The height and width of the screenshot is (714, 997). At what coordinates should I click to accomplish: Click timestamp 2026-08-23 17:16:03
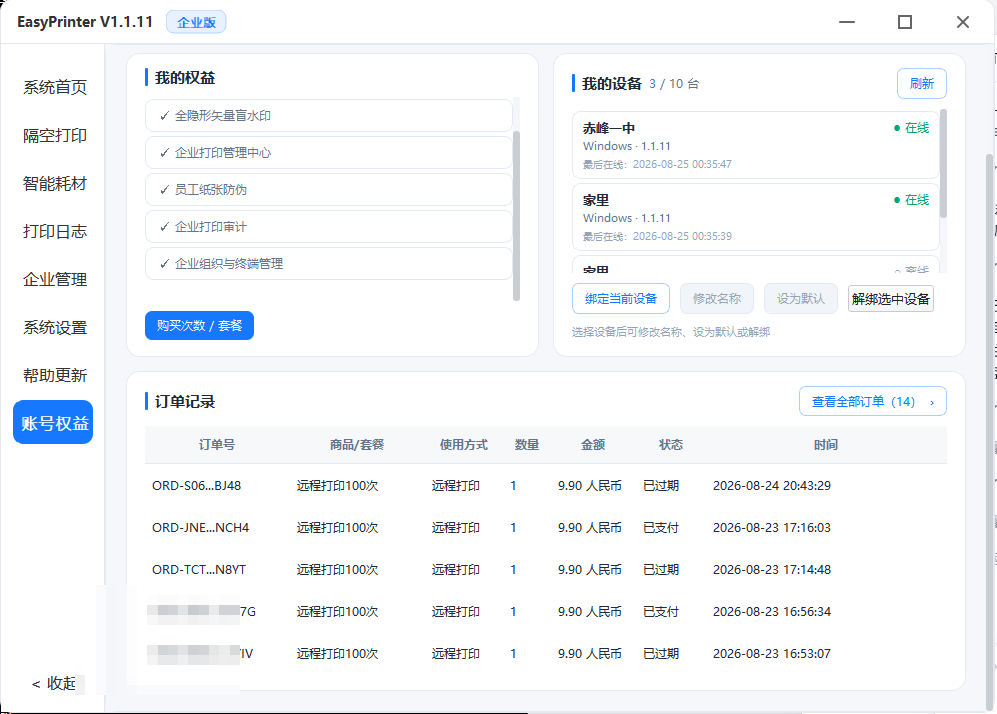click(772, 528)
